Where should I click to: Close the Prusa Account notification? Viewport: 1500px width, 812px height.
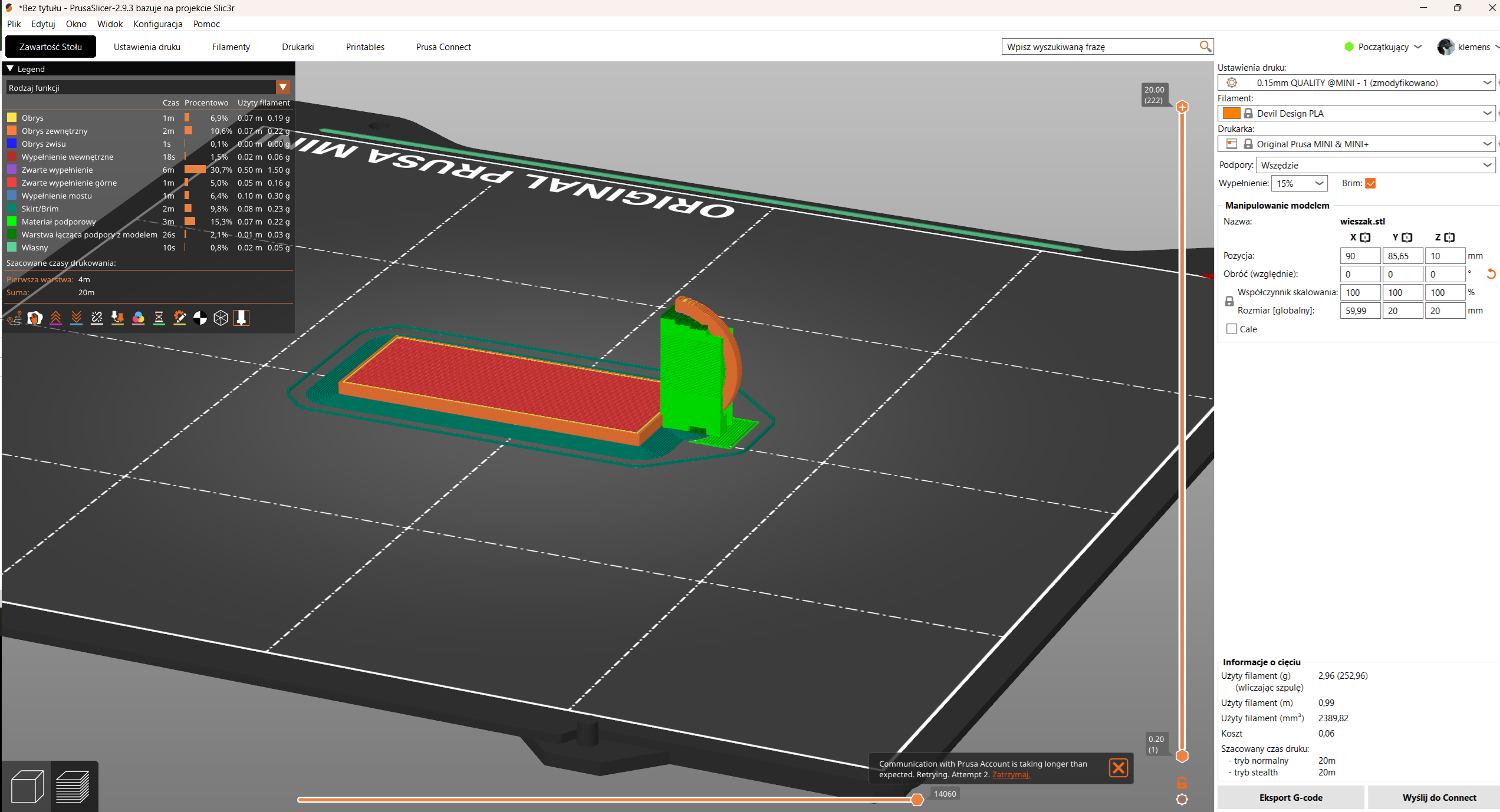point(1118,768)
